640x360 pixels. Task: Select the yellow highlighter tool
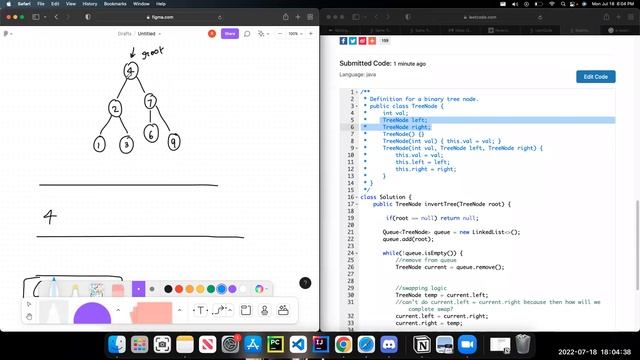[75, 289]
